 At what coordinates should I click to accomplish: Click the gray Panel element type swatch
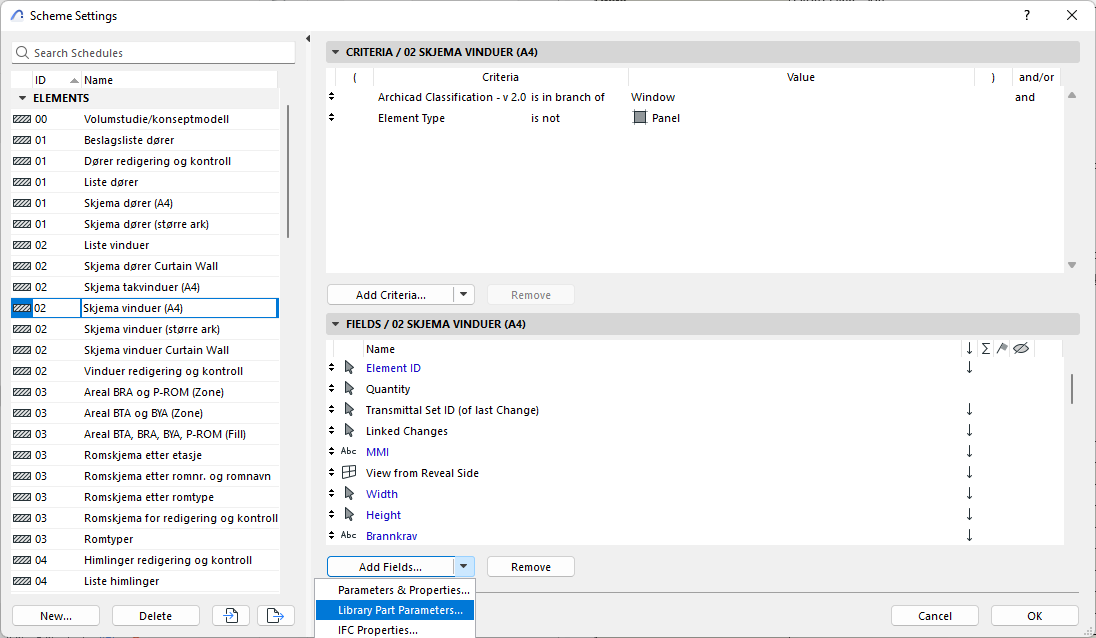(640, 118)
